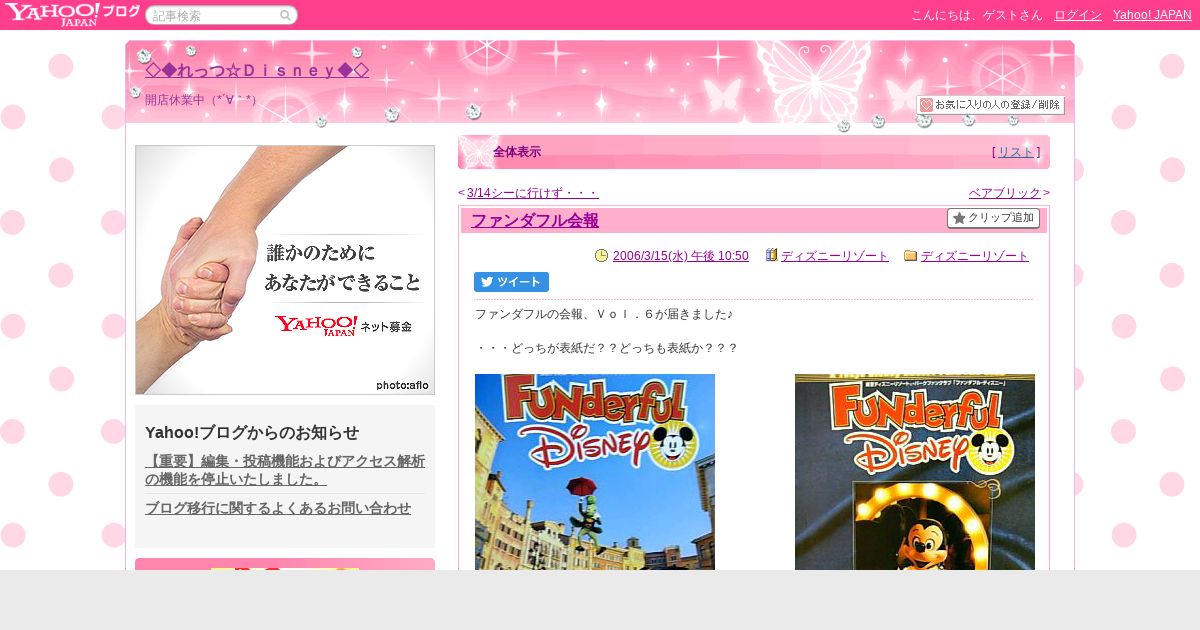Open the 2006/3/15(水) 午後 10:50 date link
This screenshot has width=1200, height=630.
pos(680,256)
